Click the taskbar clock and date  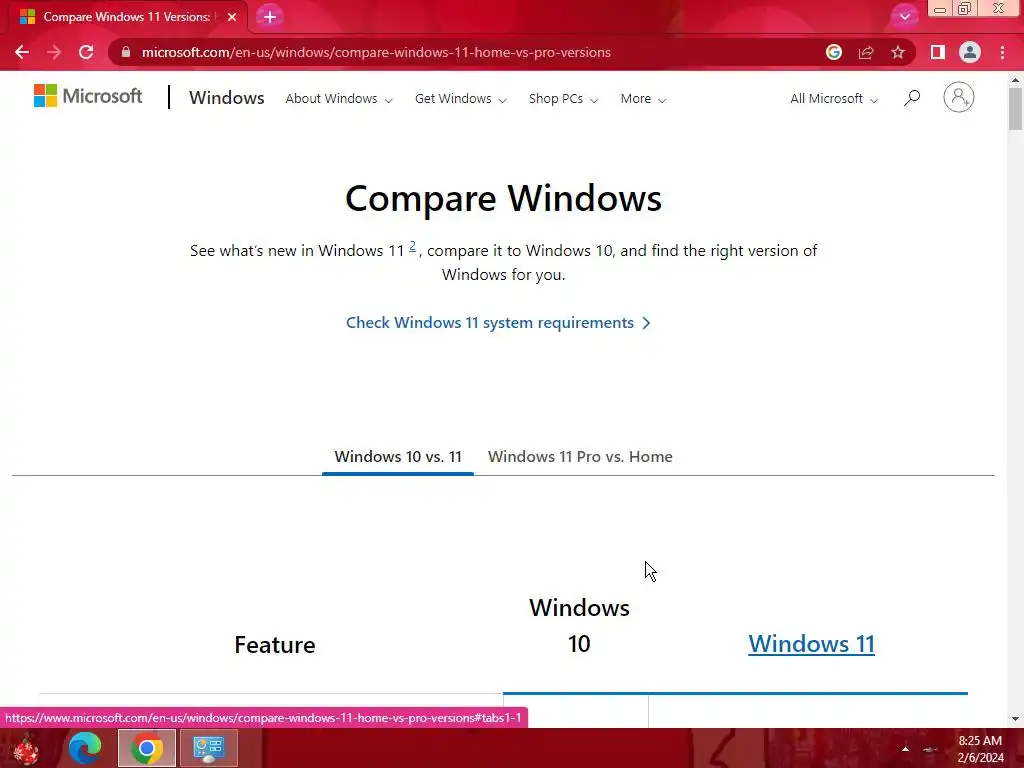pyautogui.click(x=980, y=749)
